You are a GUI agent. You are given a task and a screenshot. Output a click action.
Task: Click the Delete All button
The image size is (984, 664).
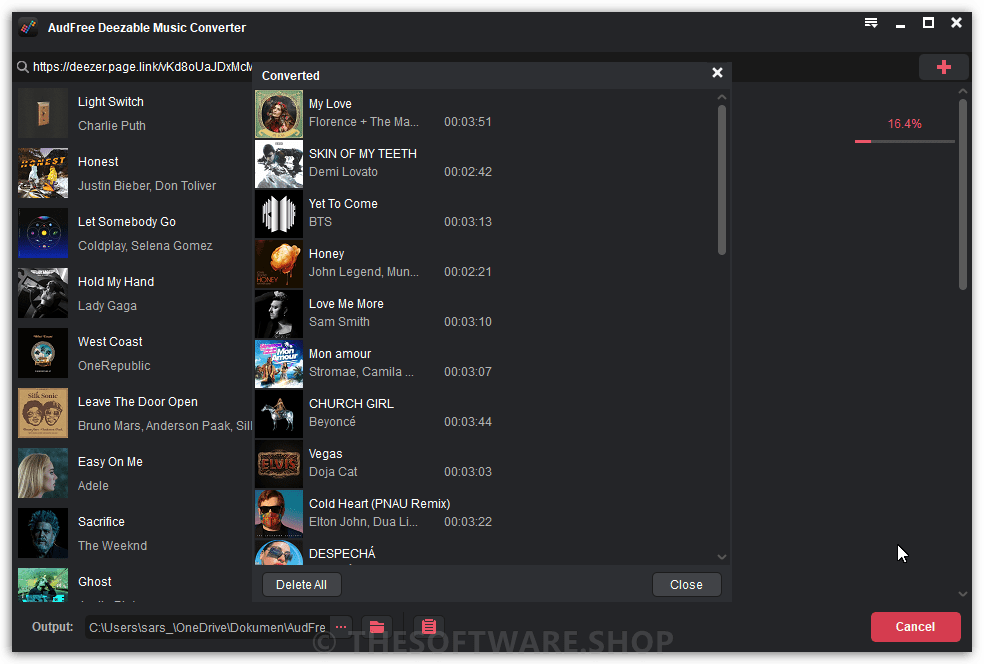coord(301,584)
